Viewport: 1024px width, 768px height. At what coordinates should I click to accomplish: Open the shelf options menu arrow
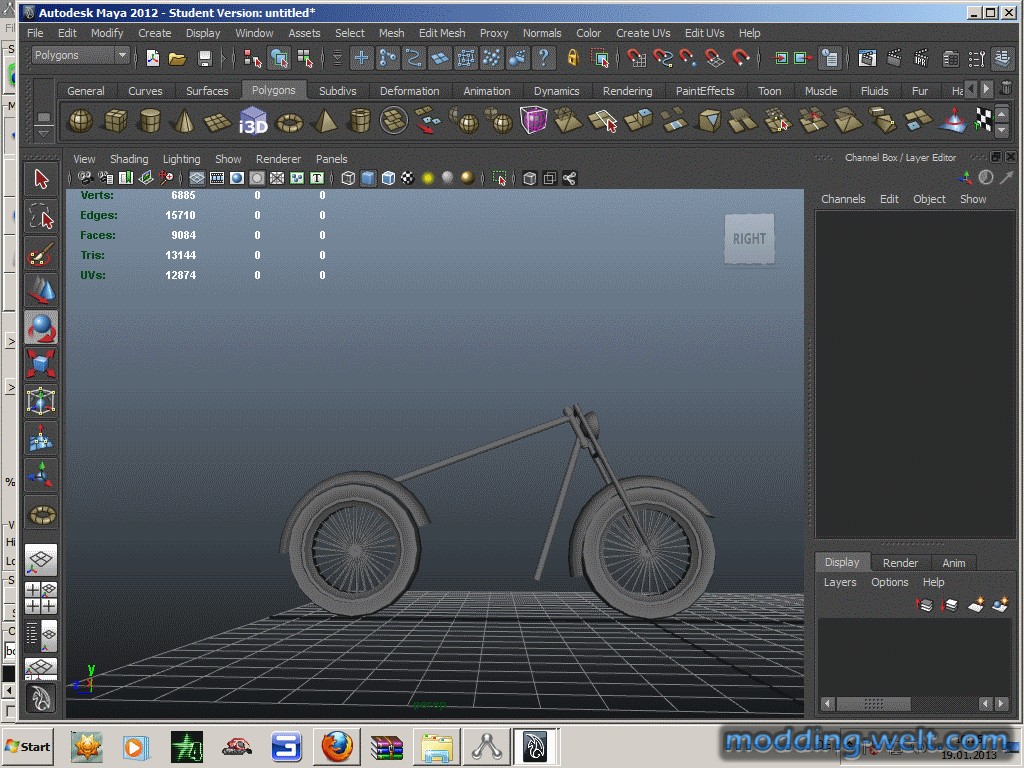[43, 133]
